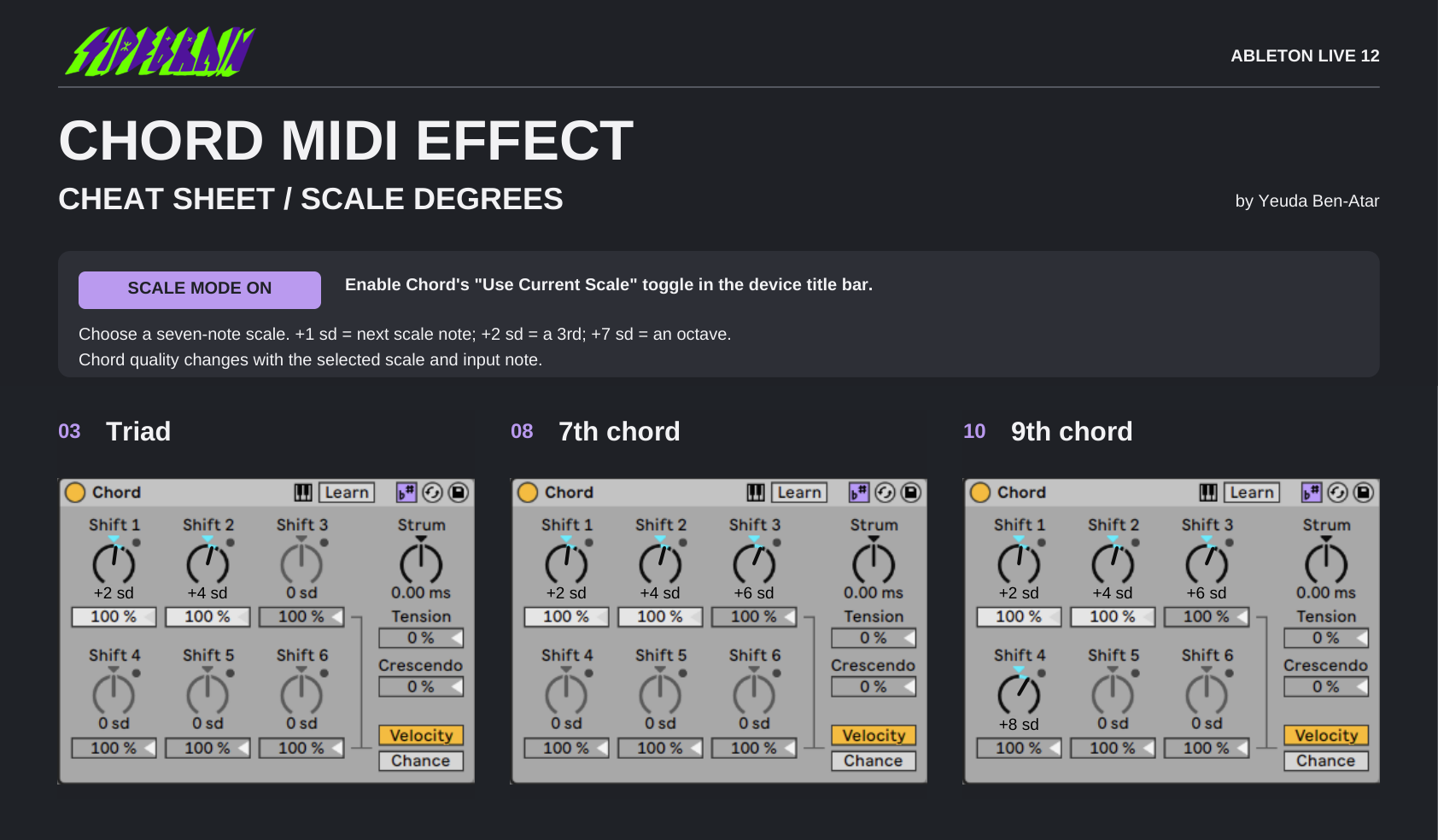Click the +4 sd value in the Triad device
This screenshot has width=1438, height=840.
tap(208, 592)
